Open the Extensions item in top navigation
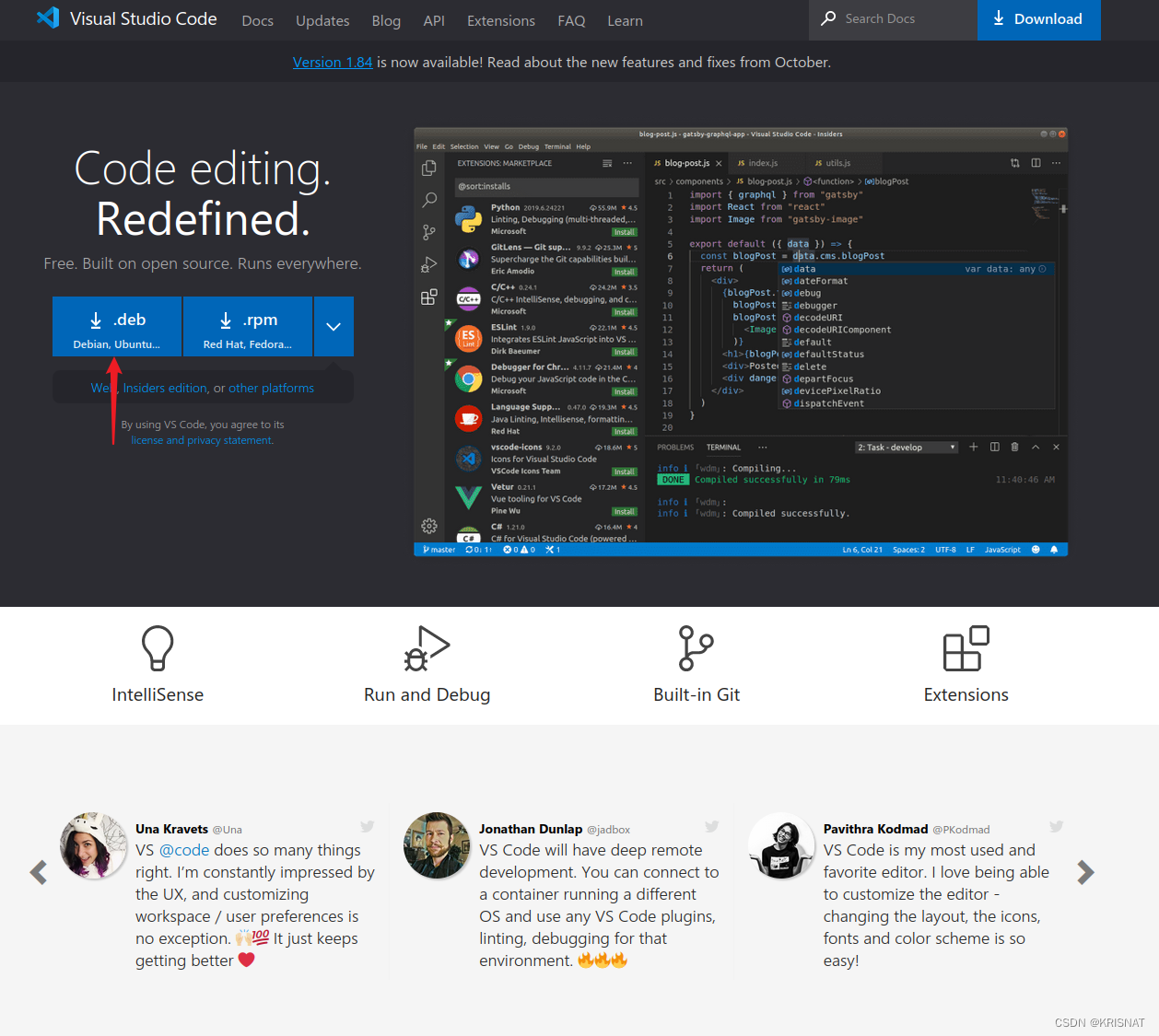 coord(501,20)
